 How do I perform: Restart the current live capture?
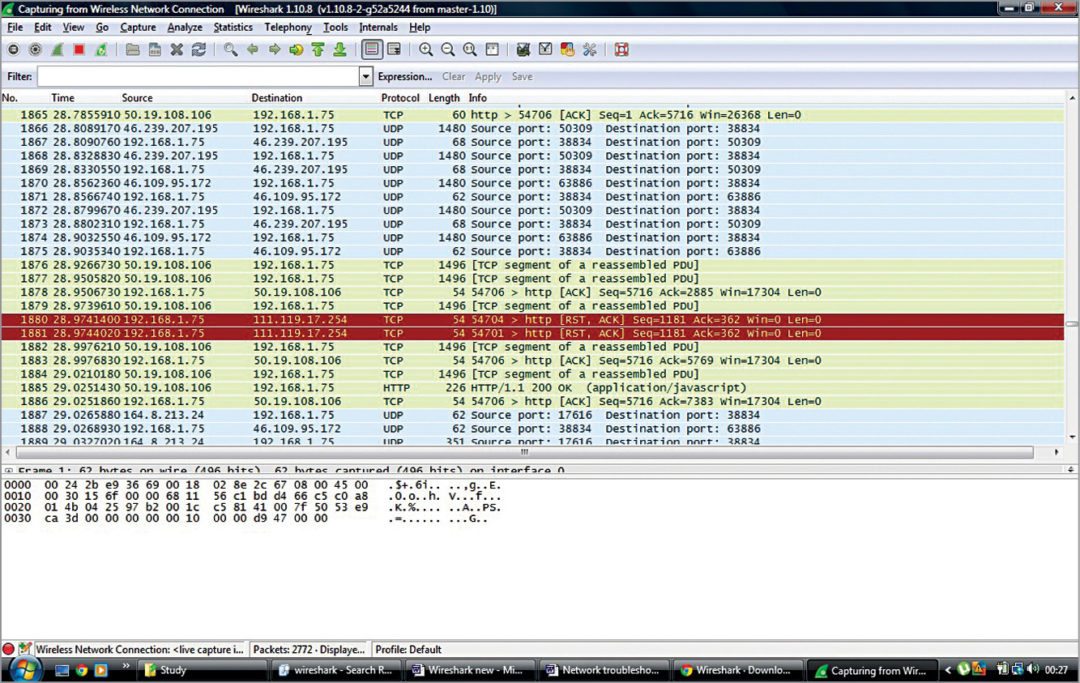[101, 49]
